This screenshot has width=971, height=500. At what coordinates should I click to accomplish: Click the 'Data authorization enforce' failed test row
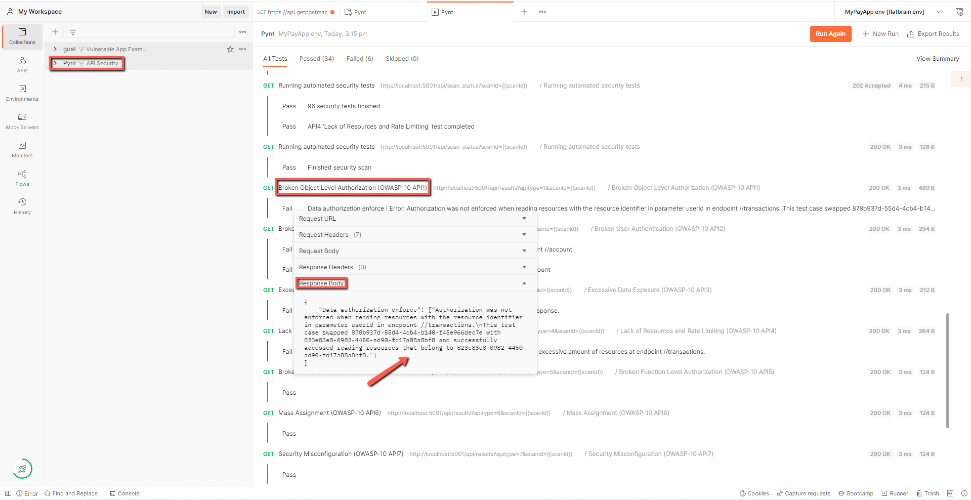point(607,208)
